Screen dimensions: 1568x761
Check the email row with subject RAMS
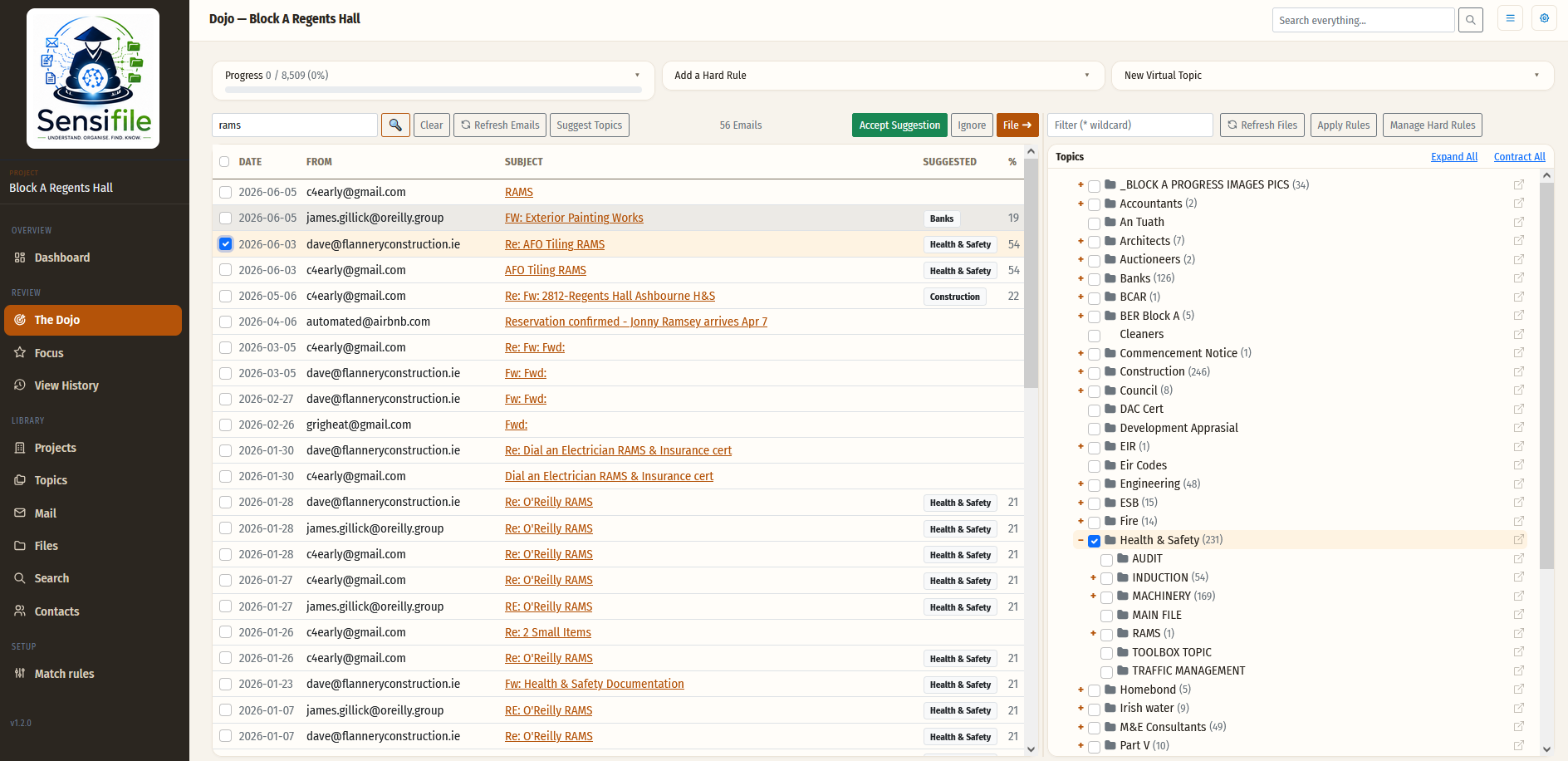click(x=225, y=192)
